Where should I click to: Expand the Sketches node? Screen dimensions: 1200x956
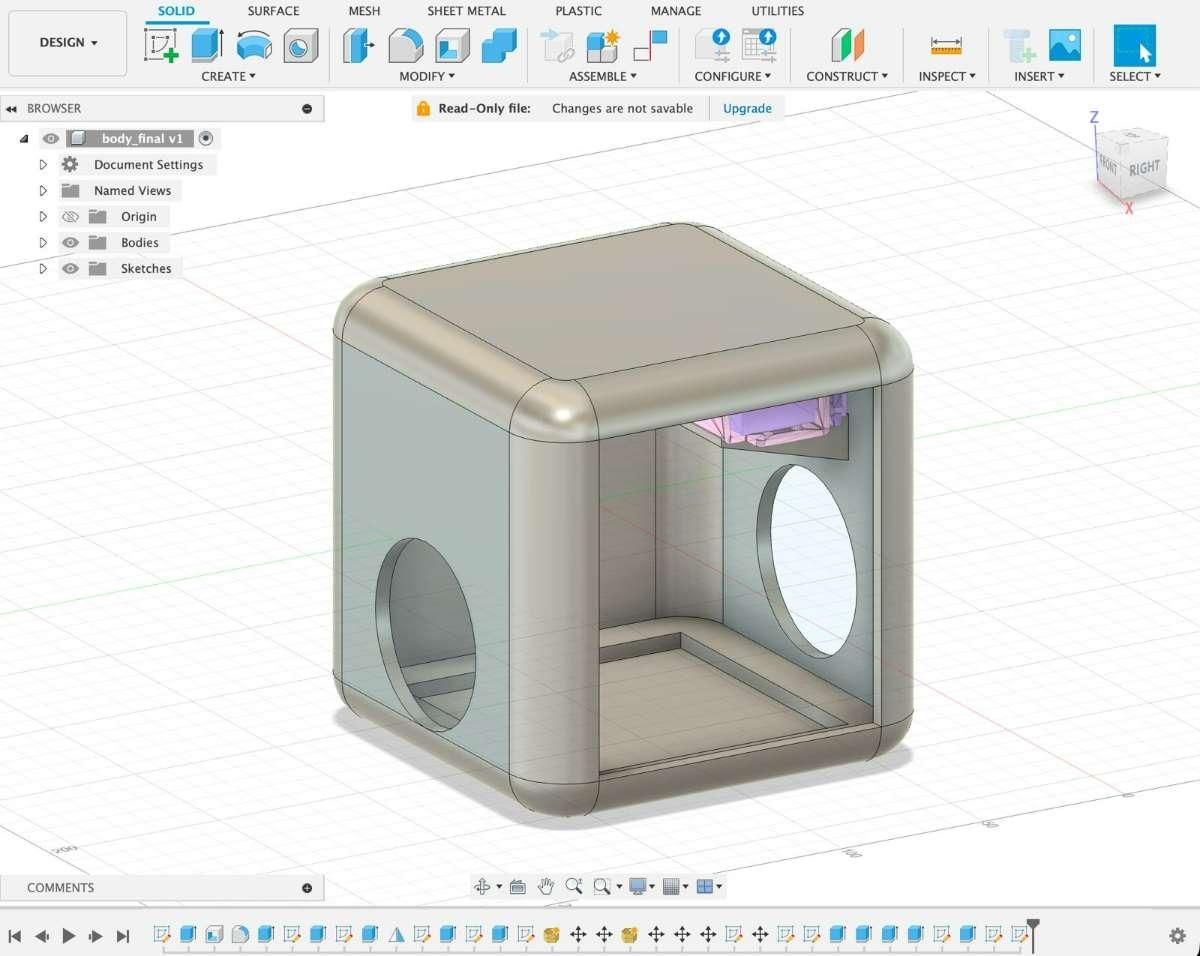(x=43, y=269)
